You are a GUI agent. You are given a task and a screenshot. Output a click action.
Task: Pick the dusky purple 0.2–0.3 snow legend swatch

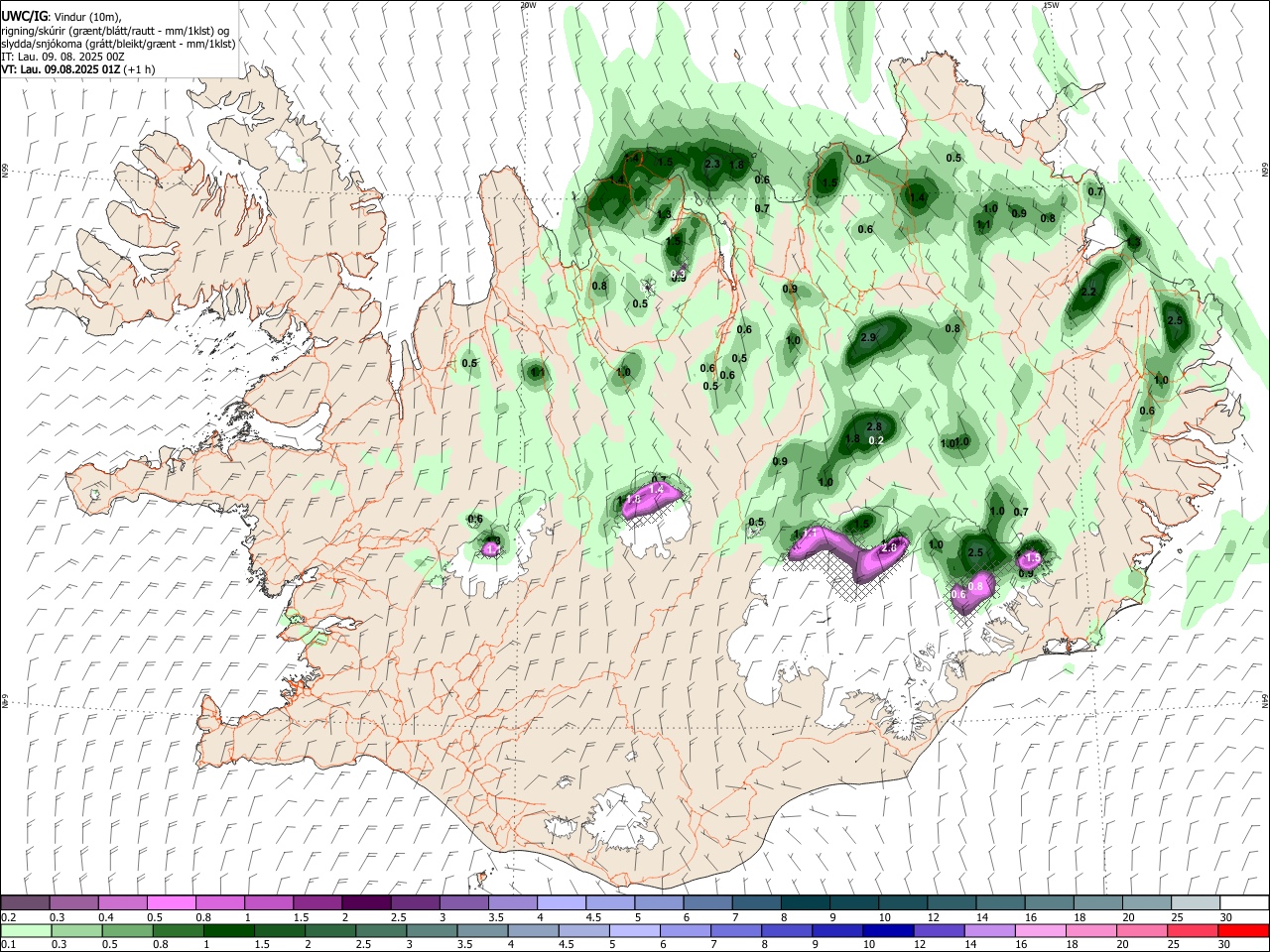point(25,902)
